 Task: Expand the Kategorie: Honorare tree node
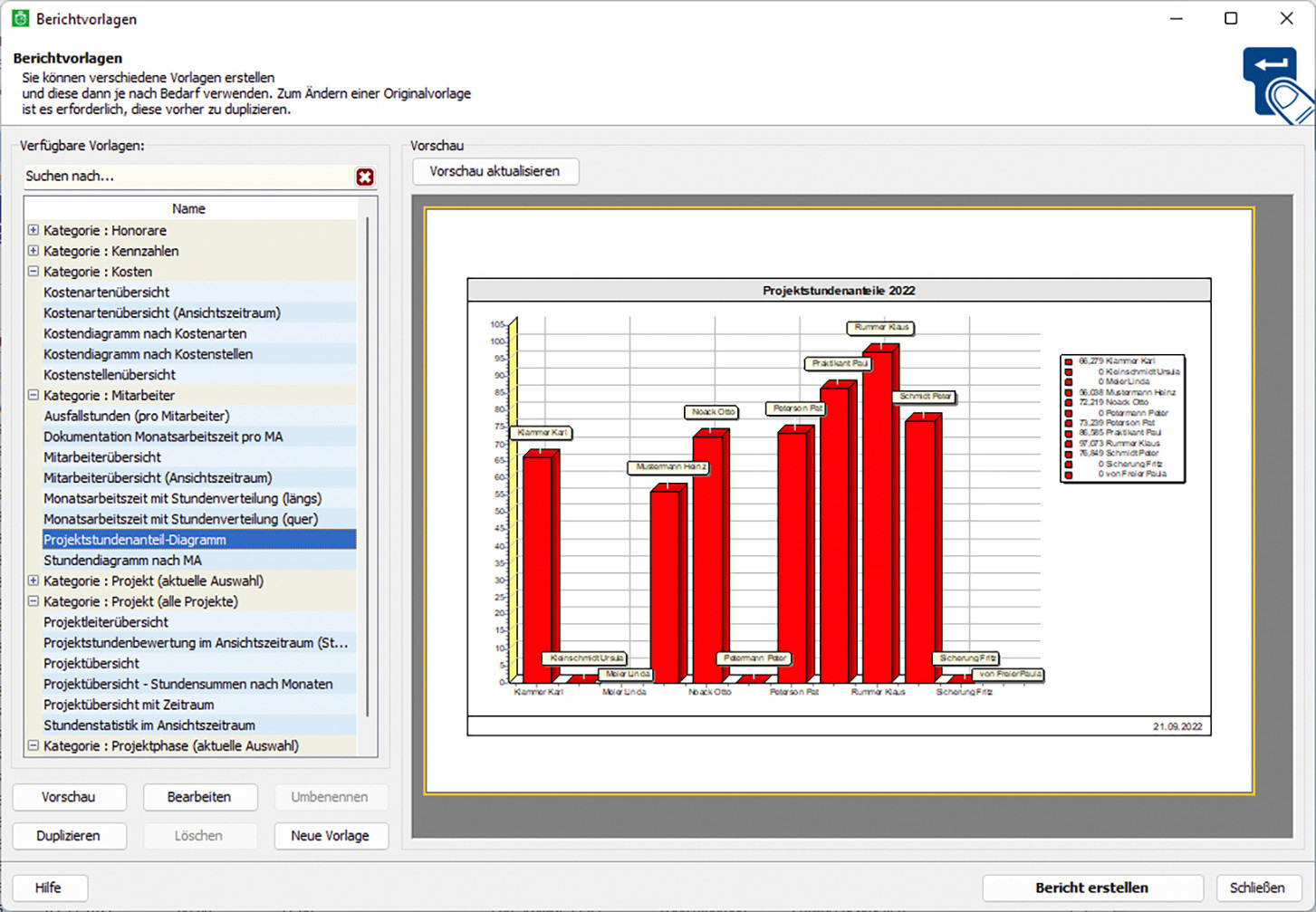[33, 230]
